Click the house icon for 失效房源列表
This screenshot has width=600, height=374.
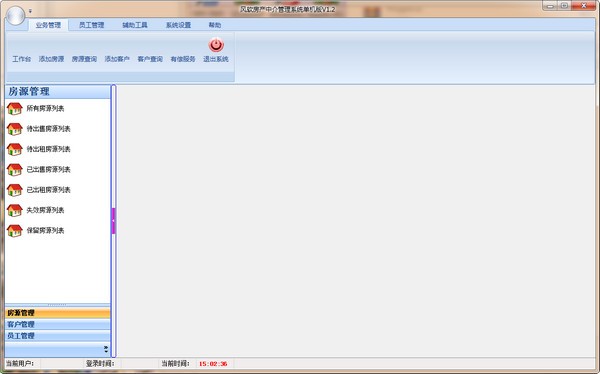tap(15, 210)
